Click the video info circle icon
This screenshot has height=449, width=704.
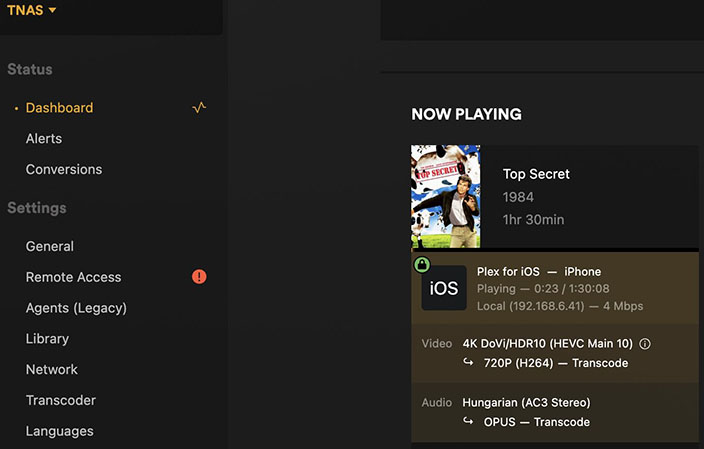click(645, 344)
